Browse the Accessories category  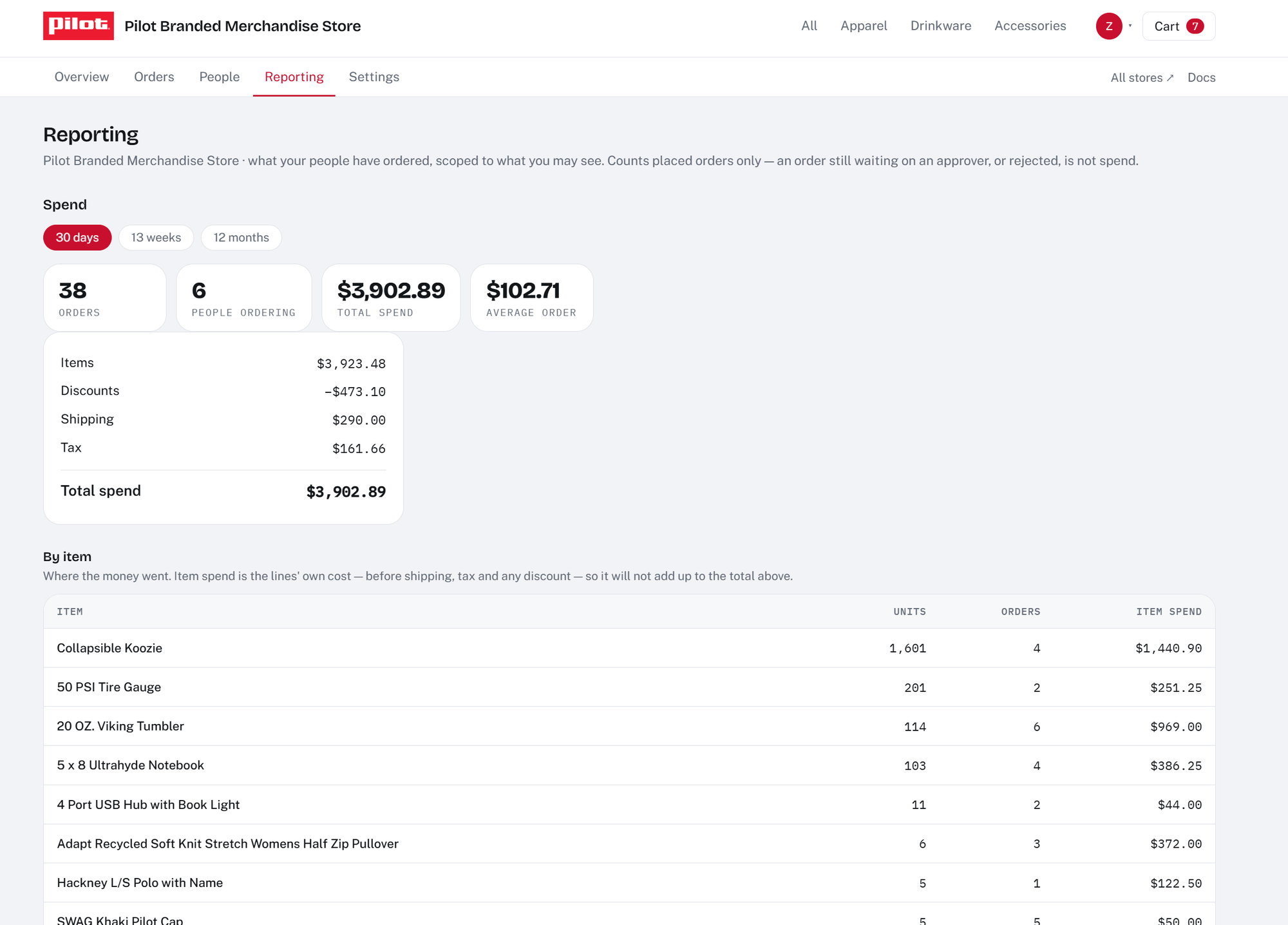pyautogui.click(x=1030, y=26)
